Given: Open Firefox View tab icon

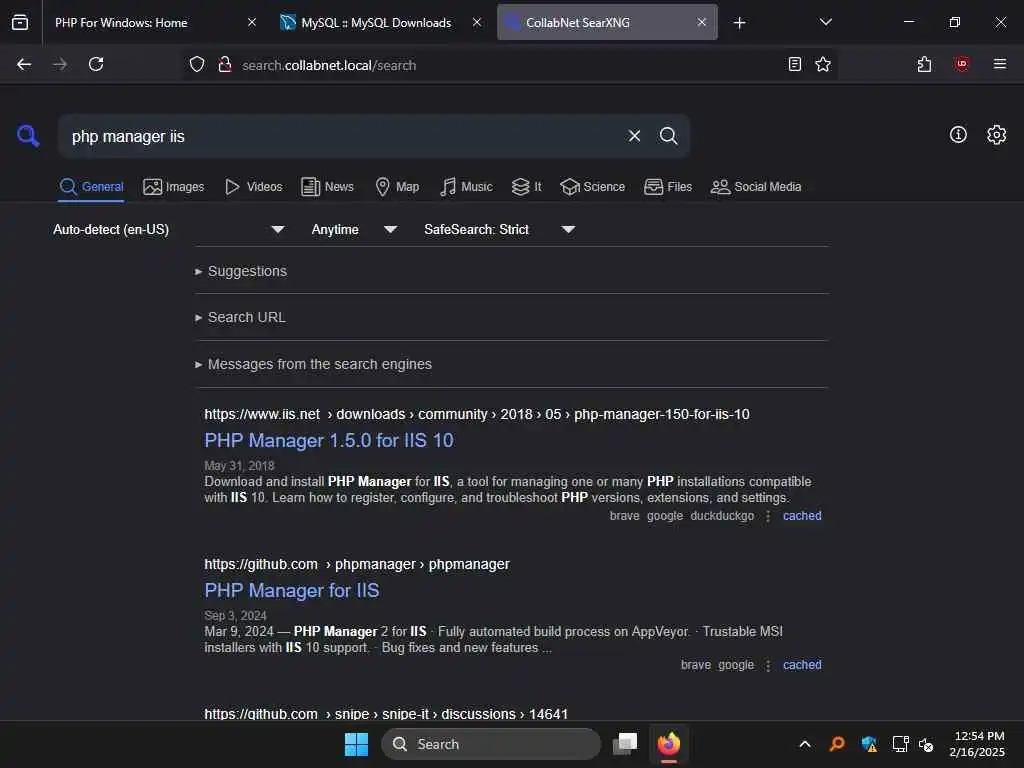Looking at the screenshot, I should click(20, 22).
